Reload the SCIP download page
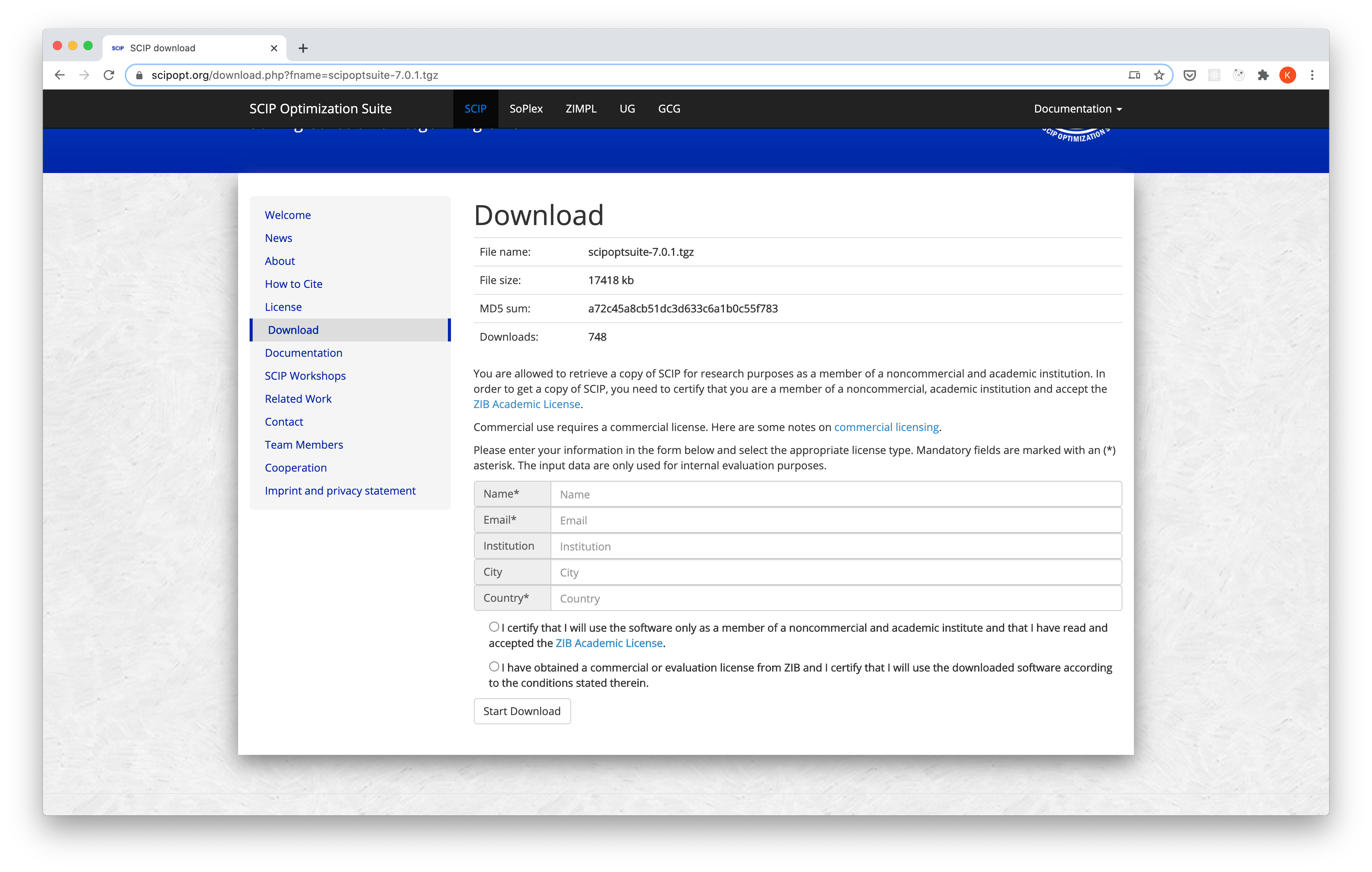Image resolution: width=1372 pixels, height=872 pixels. (109, 75)
